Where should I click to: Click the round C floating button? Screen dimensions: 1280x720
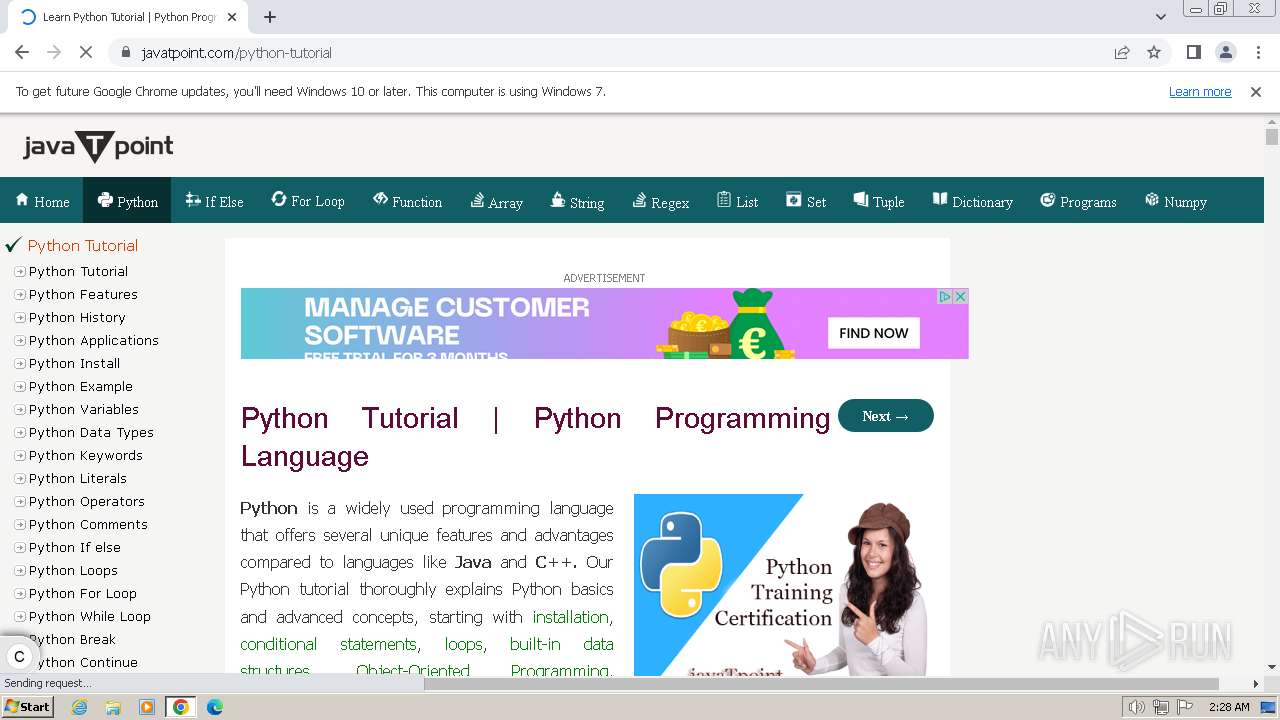(x=19, y=657)
